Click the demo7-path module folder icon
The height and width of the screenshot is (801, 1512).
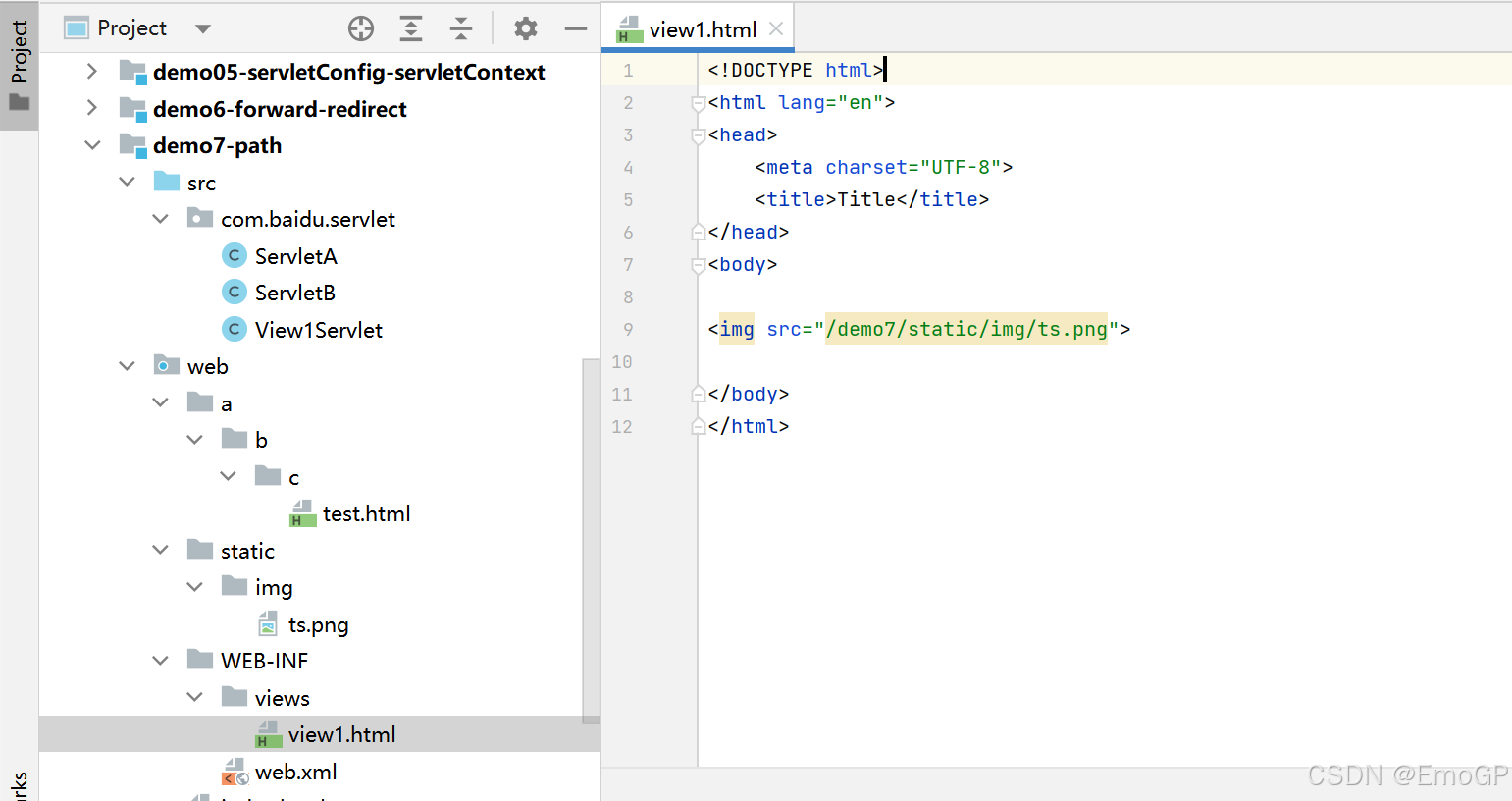click(x=132, y=145)
